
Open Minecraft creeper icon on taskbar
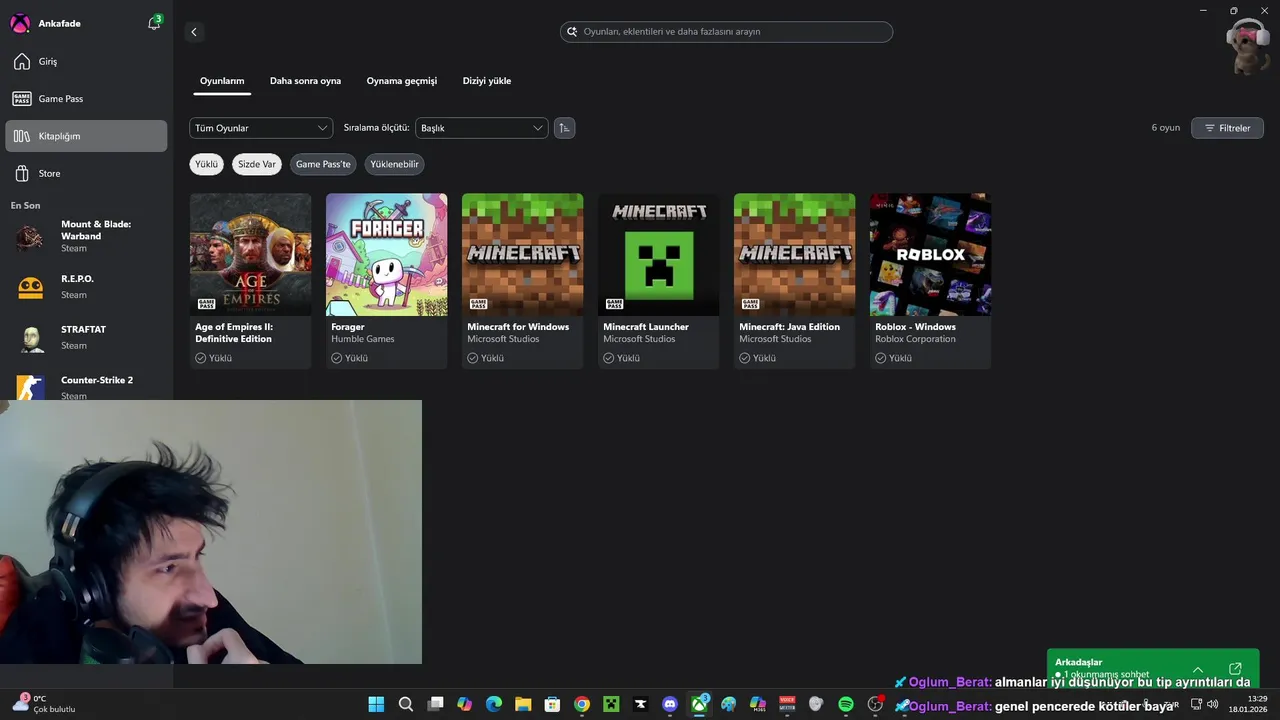611,704
